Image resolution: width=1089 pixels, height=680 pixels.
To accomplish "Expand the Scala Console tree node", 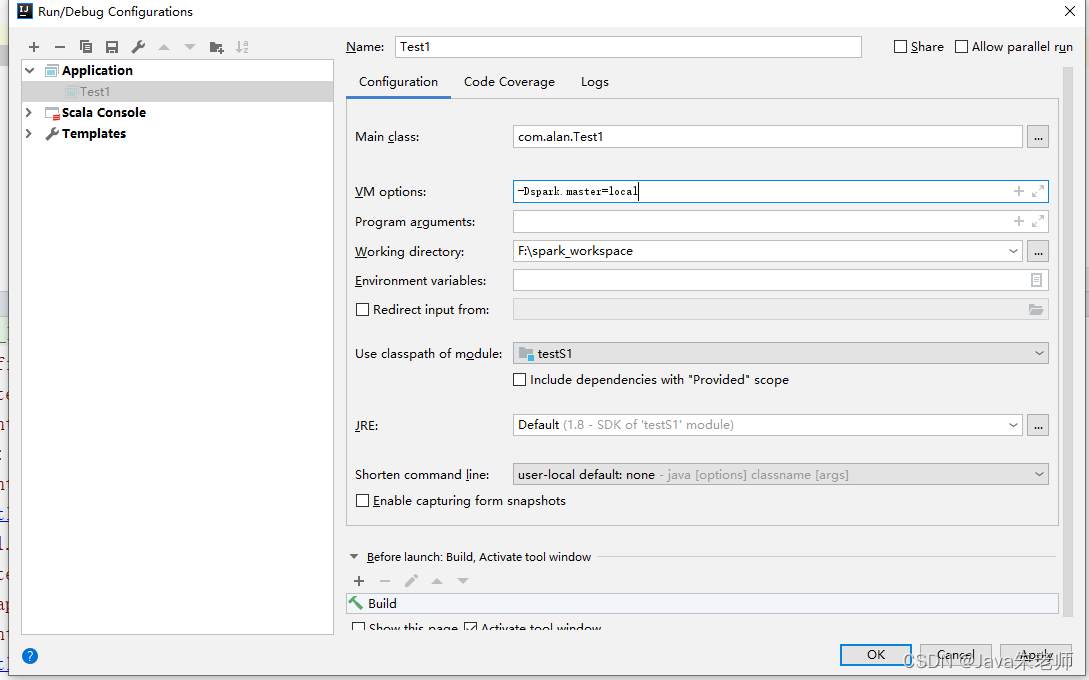I will pos(29,113).
